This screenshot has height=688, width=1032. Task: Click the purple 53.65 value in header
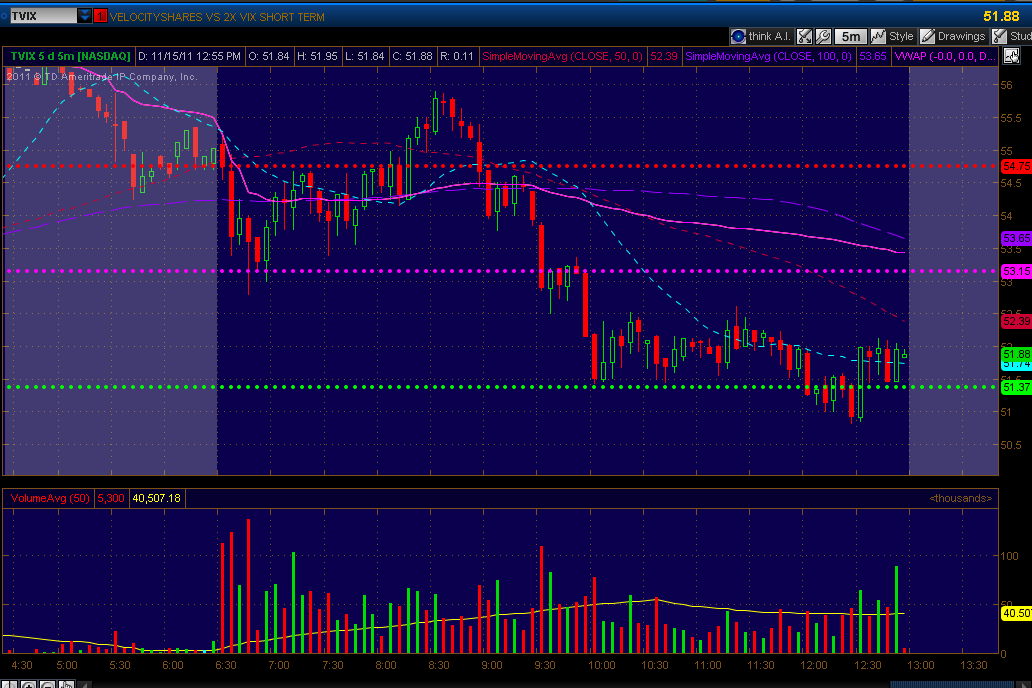(x=873, y=57)
